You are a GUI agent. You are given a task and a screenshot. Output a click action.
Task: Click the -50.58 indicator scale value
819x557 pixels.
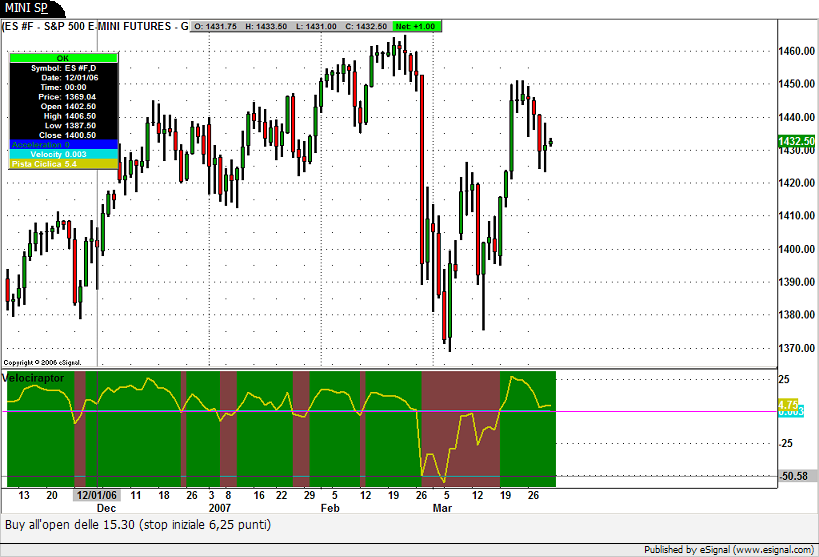pyautogui.click(x=795, y=477)
